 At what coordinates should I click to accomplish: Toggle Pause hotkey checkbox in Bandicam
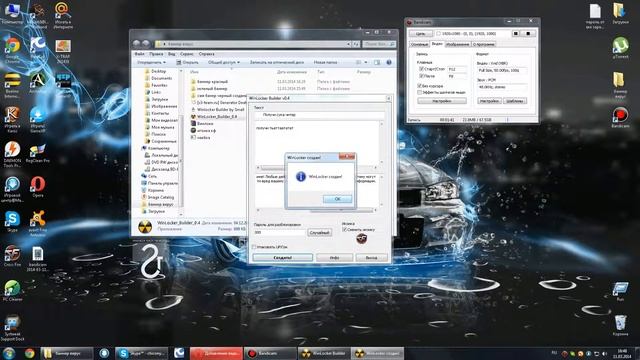(x=421, y=76)
